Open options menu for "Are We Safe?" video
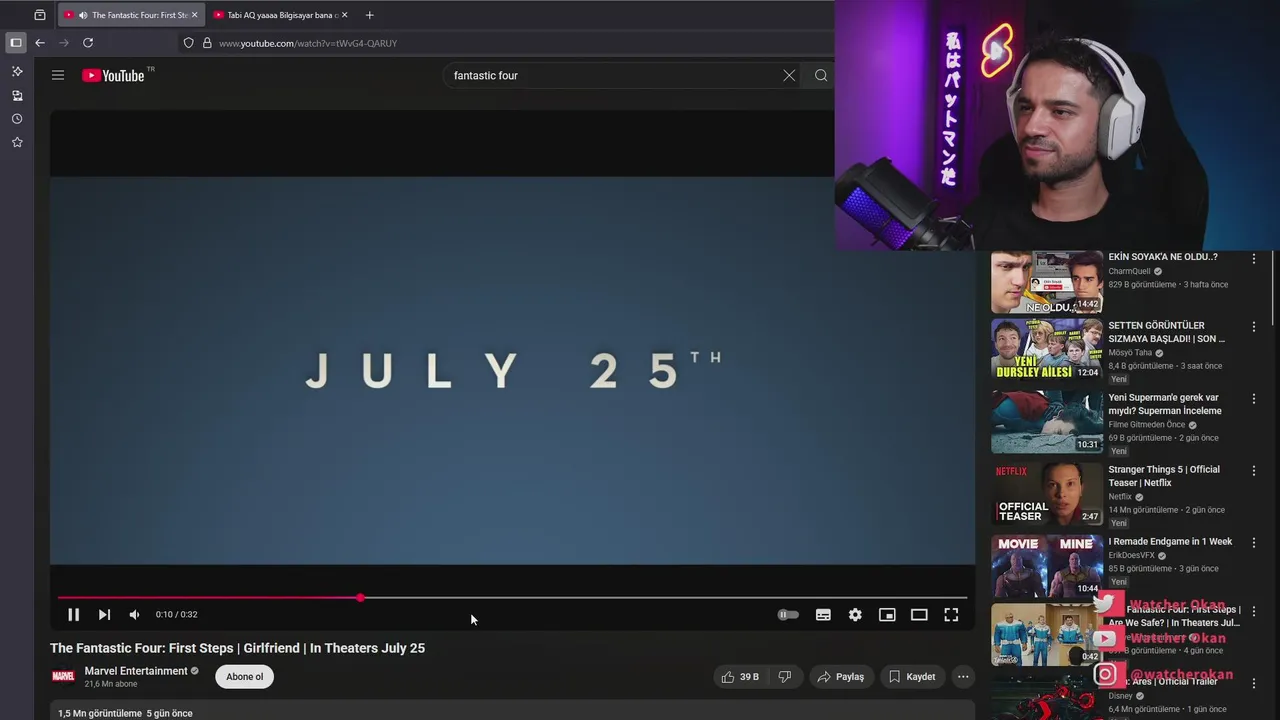The height and width of the screenshot is (720, 1280). click(1253, 611)
